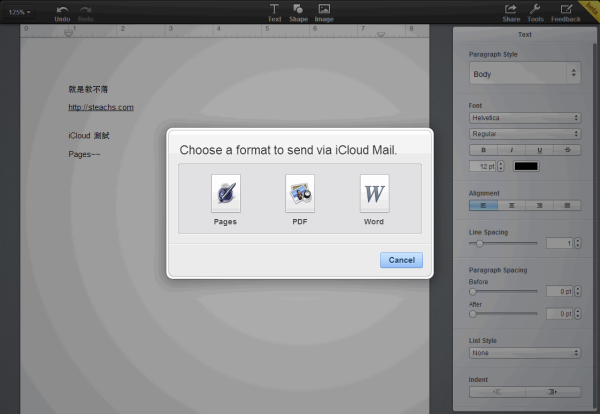Viewport: 600px width, 414px height.
Task: Open the Shape tool
Action: 298,13
